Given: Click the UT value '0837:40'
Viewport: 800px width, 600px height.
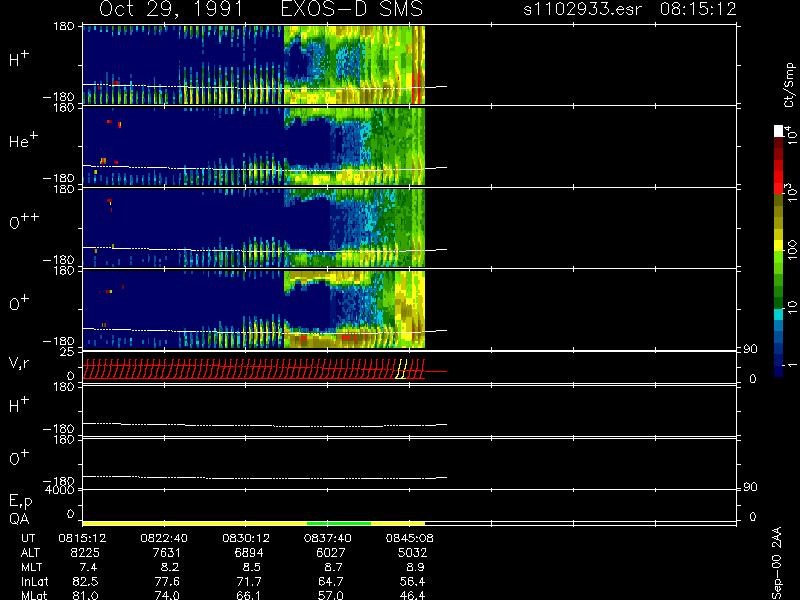Looking at the screenshot, I should coord(328,538).
